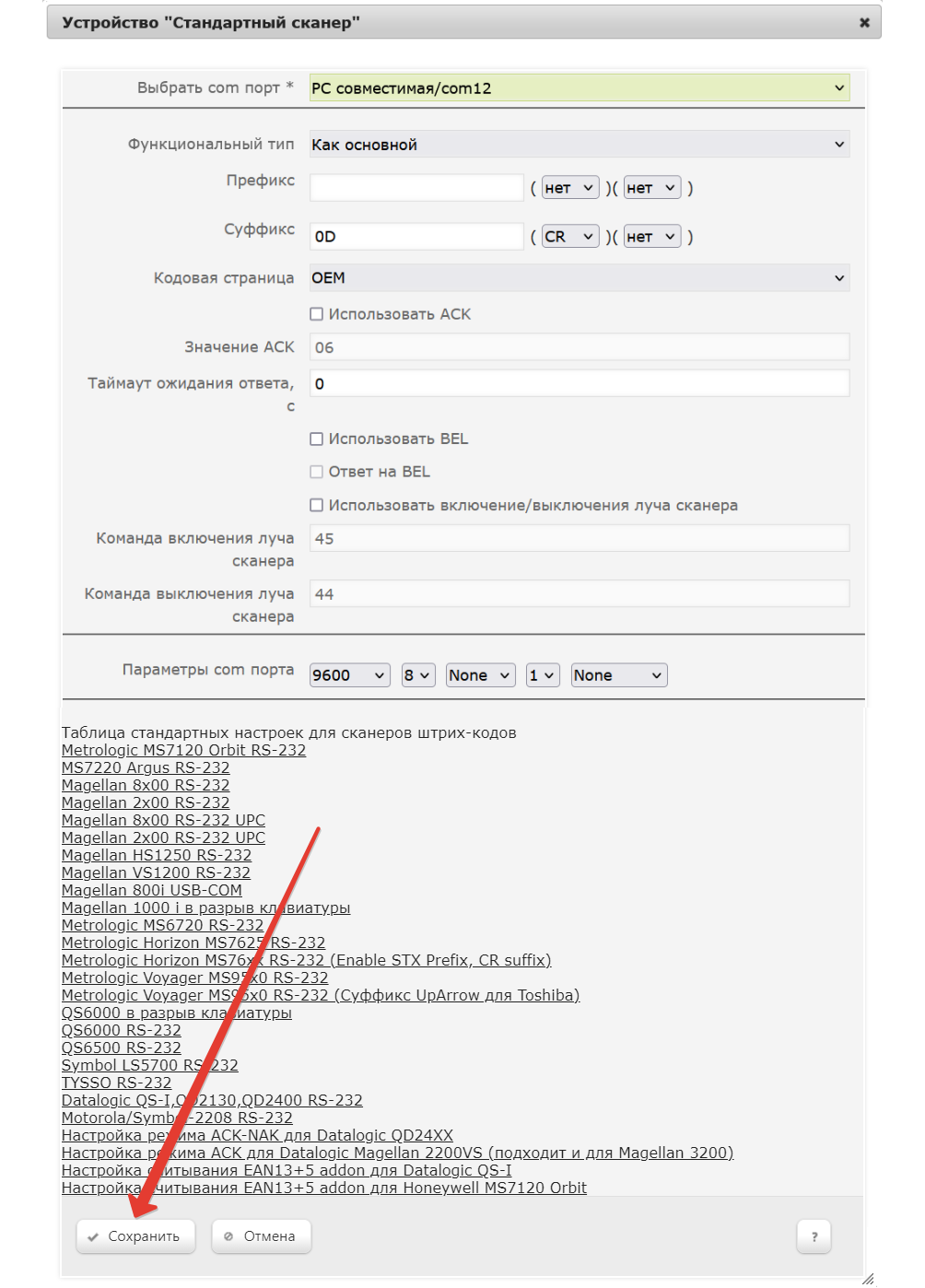The image size is (925, 1288).
Task: Enable the Использовать BEL checkbox
Action: pos(317,439)
